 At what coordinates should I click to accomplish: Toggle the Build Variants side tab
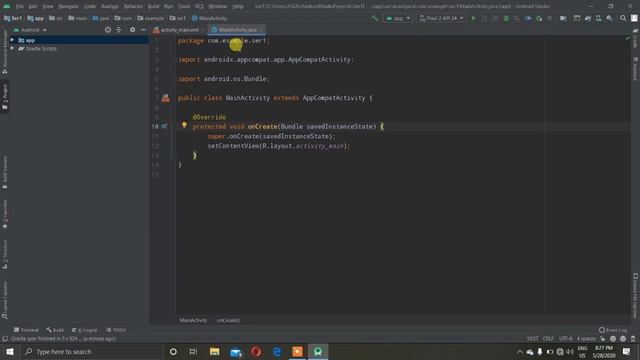(5, 172)
